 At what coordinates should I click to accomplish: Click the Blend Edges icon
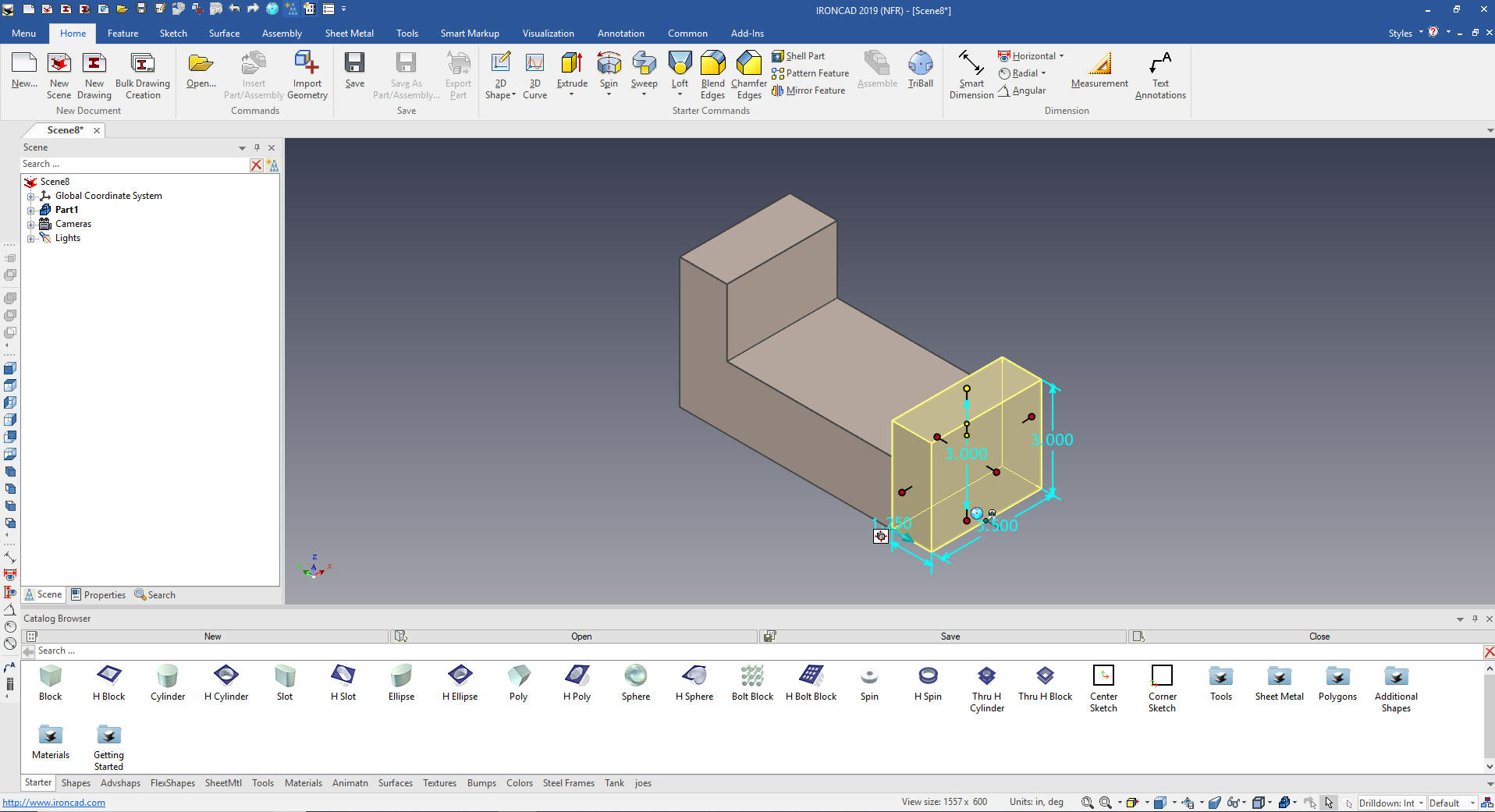click(x=712, y=64)
